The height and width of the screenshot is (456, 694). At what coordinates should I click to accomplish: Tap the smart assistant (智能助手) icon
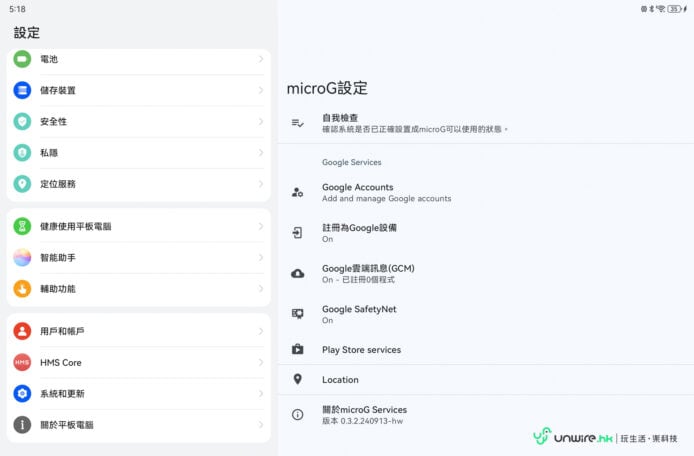click(x=22, y=258)
